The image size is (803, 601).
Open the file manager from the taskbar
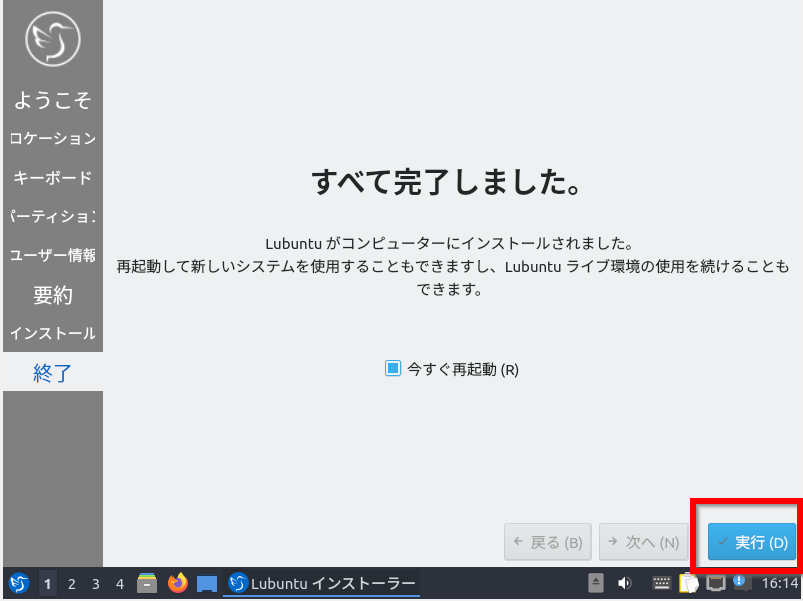[147, 583]
